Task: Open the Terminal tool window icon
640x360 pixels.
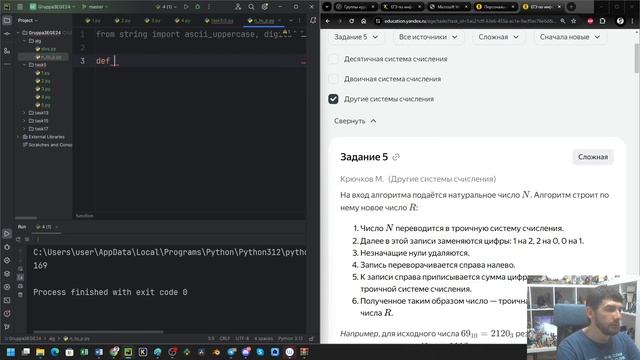Action: [7, 300]
